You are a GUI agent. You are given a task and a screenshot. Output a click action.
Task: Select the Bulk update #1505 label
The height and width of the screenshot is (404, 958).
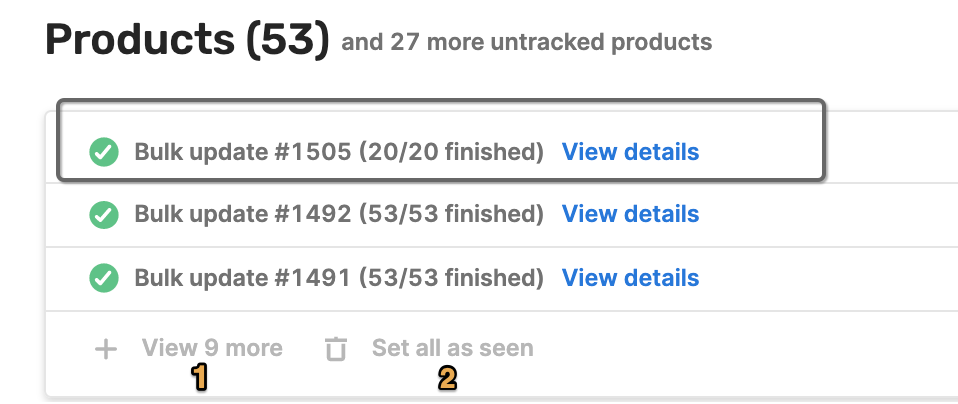coord(243,152)
